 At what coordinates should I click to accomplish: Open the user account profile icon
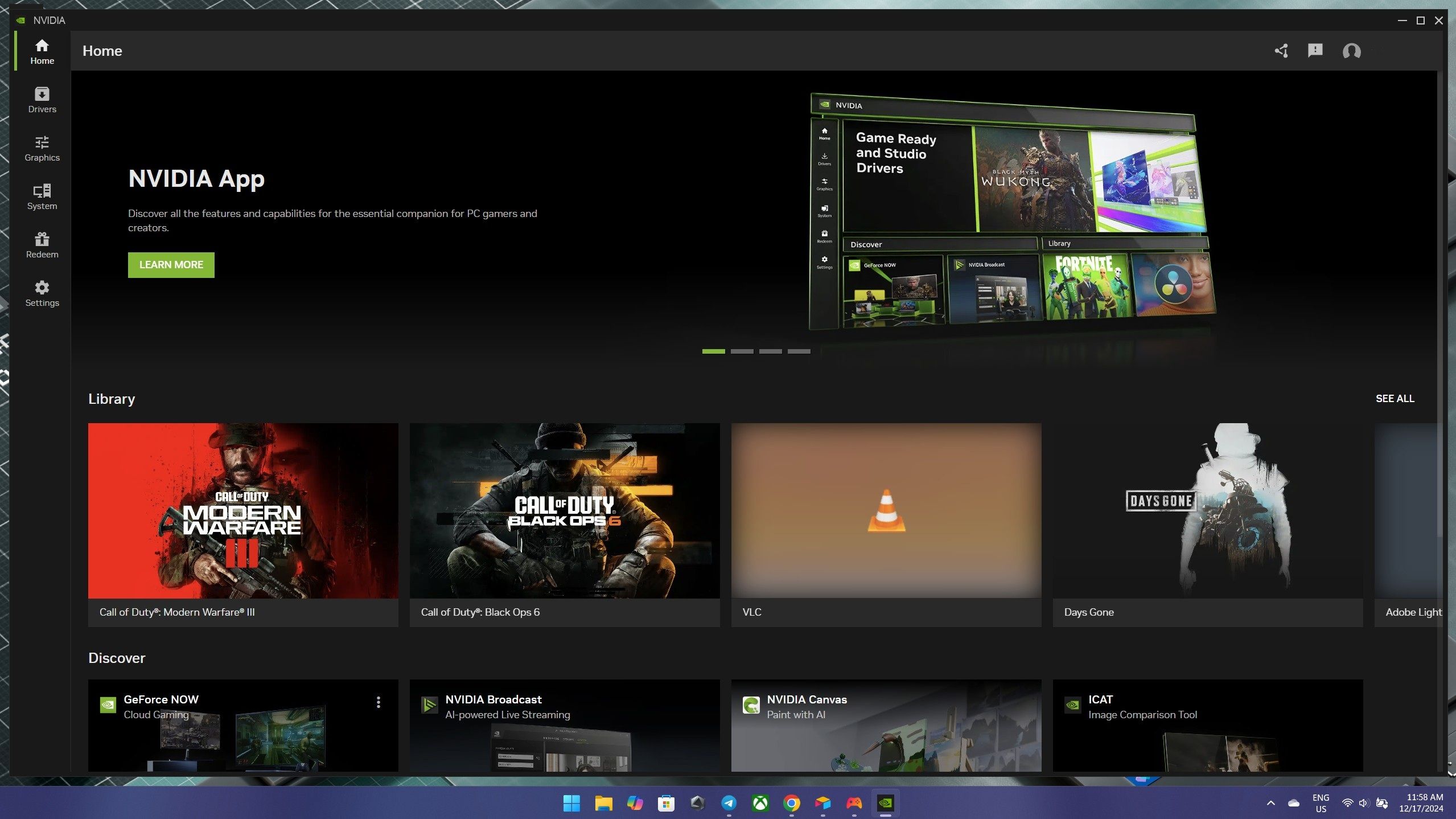click(1351, 51)
